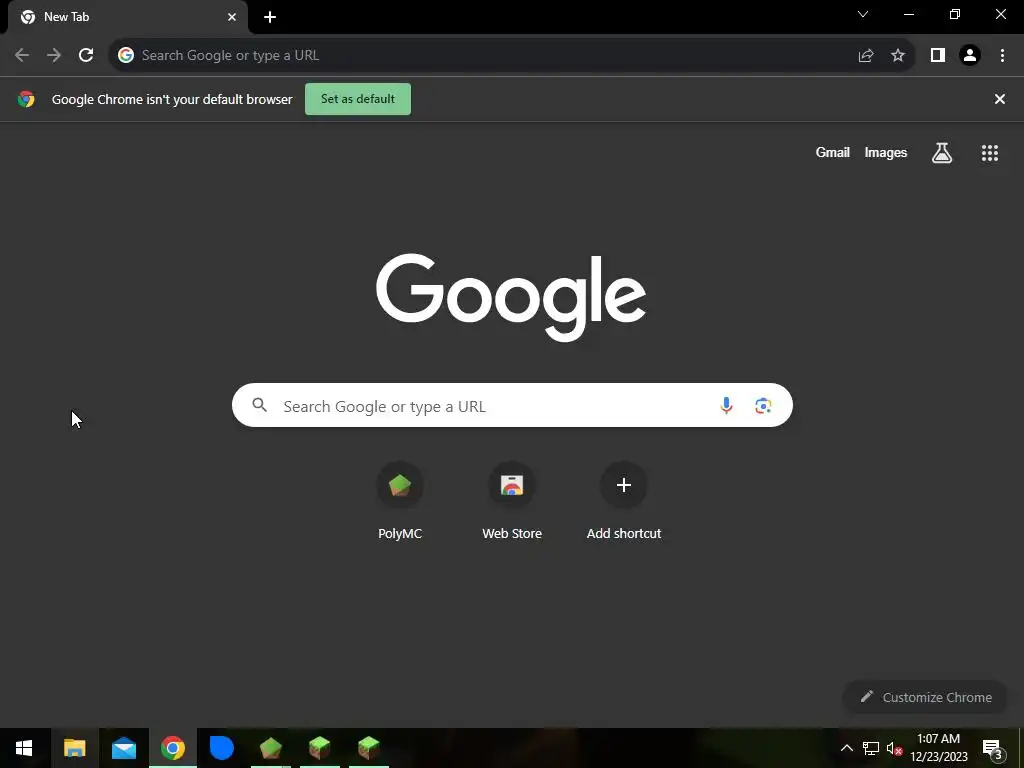The image size is (1024, 768).
Task: Click muted volume icon in tray
Action: 895,748
